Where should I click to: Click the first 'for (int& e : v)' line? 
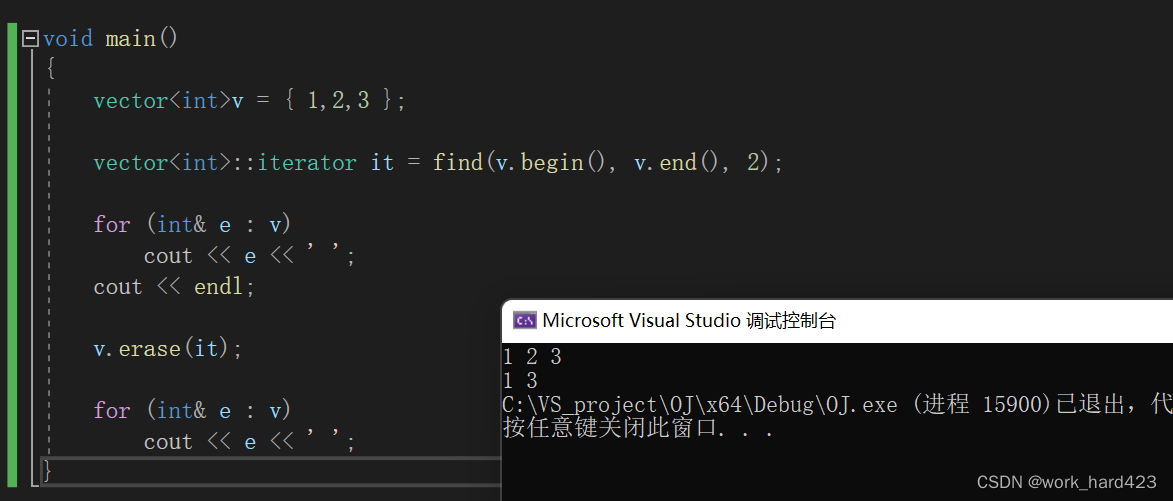click(192, 224)
